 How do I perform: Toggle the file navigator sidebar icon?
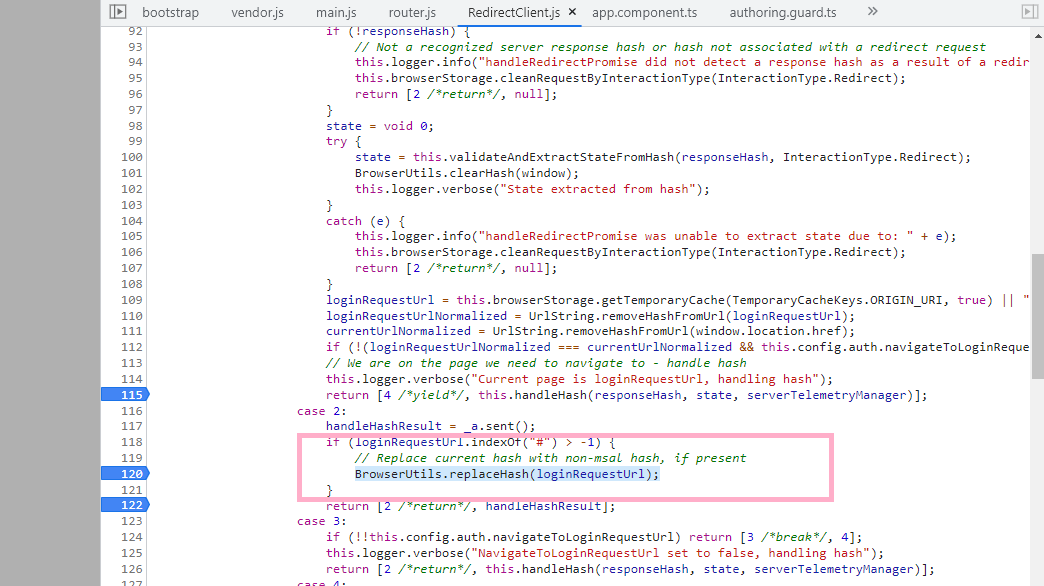[118, 12]
